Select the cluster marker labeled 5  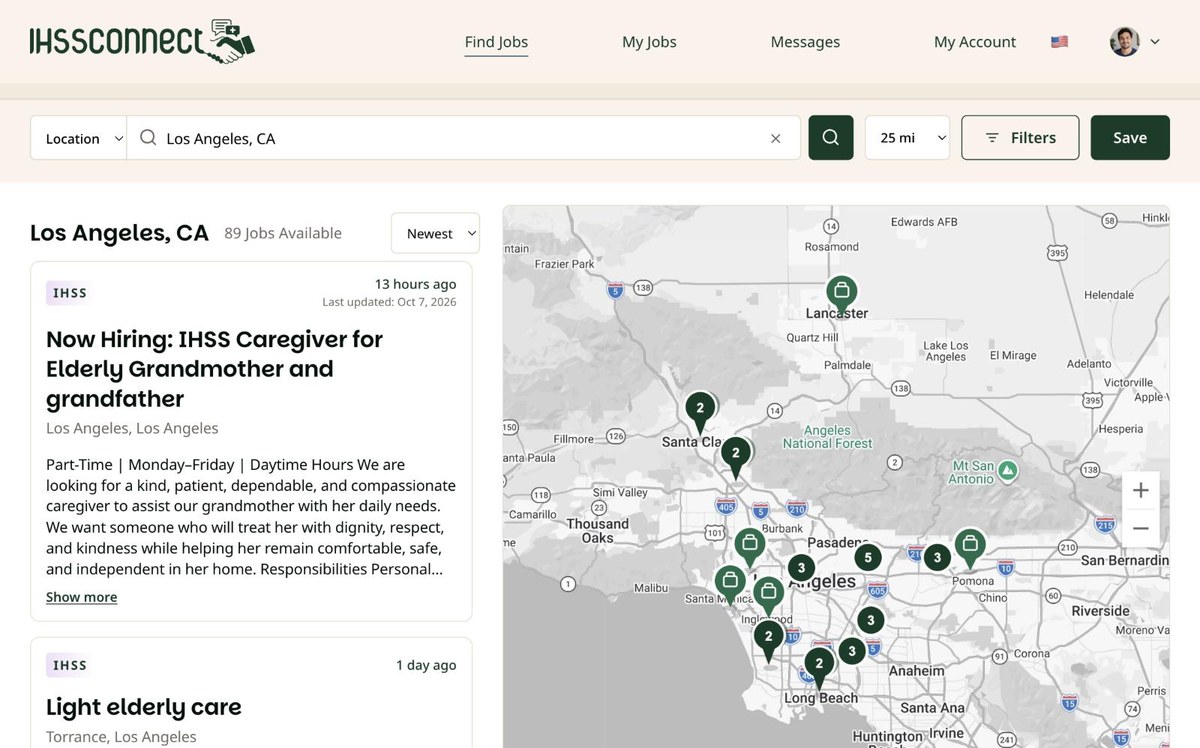[868, 557]
